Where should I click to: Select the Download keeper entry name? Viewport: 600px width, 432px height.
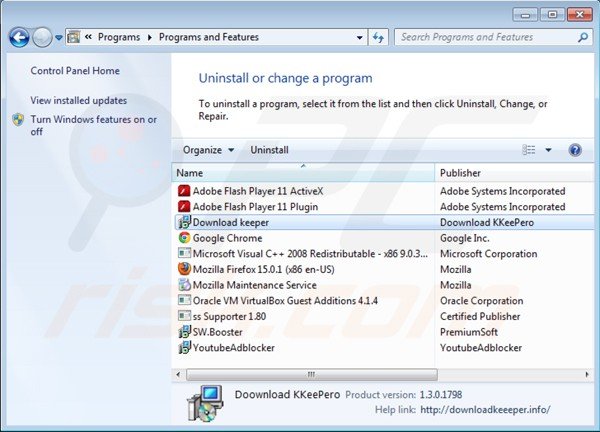click(x=231, y=222)
